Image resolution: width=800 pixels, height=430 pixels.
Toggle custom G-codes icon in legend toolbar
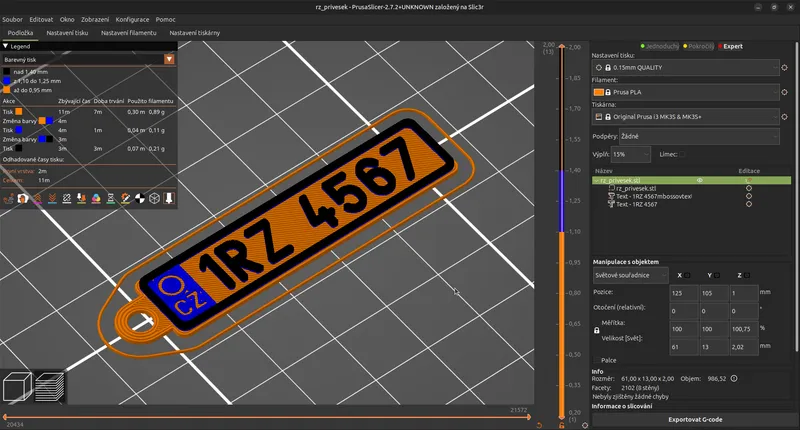click(125, 198)
